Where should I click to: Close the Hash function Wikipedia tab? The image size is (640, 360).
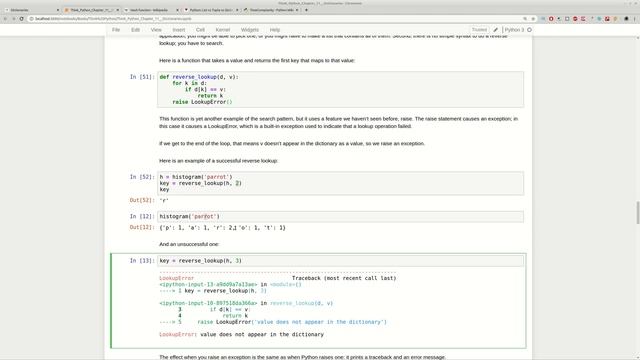[177, 10]
